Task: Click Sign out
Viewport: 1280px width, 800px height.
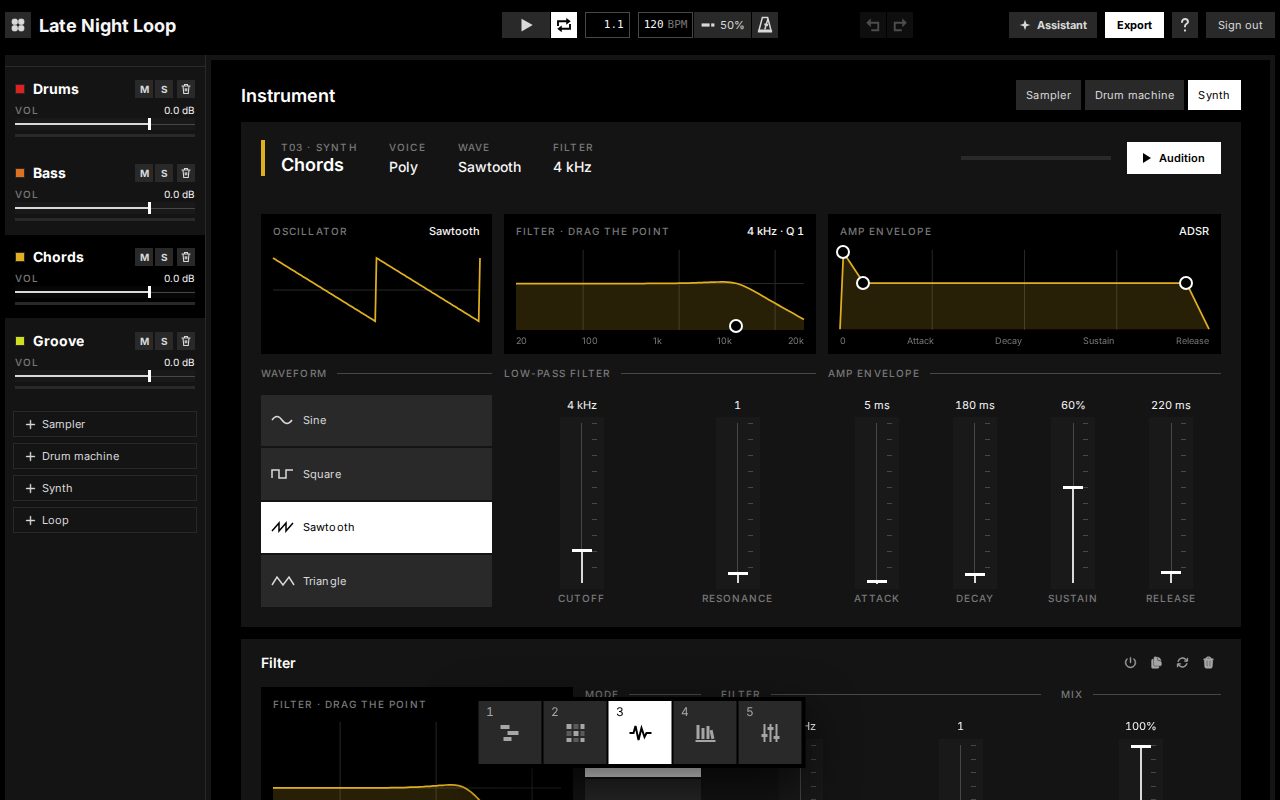Action: coord(1240,25)
